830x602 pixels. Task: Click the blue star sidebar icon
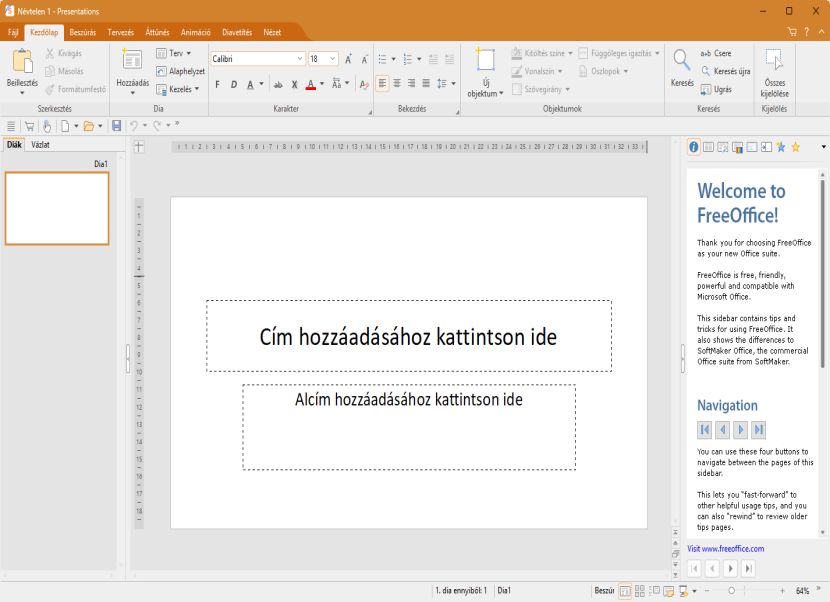[x=781, y=147]
